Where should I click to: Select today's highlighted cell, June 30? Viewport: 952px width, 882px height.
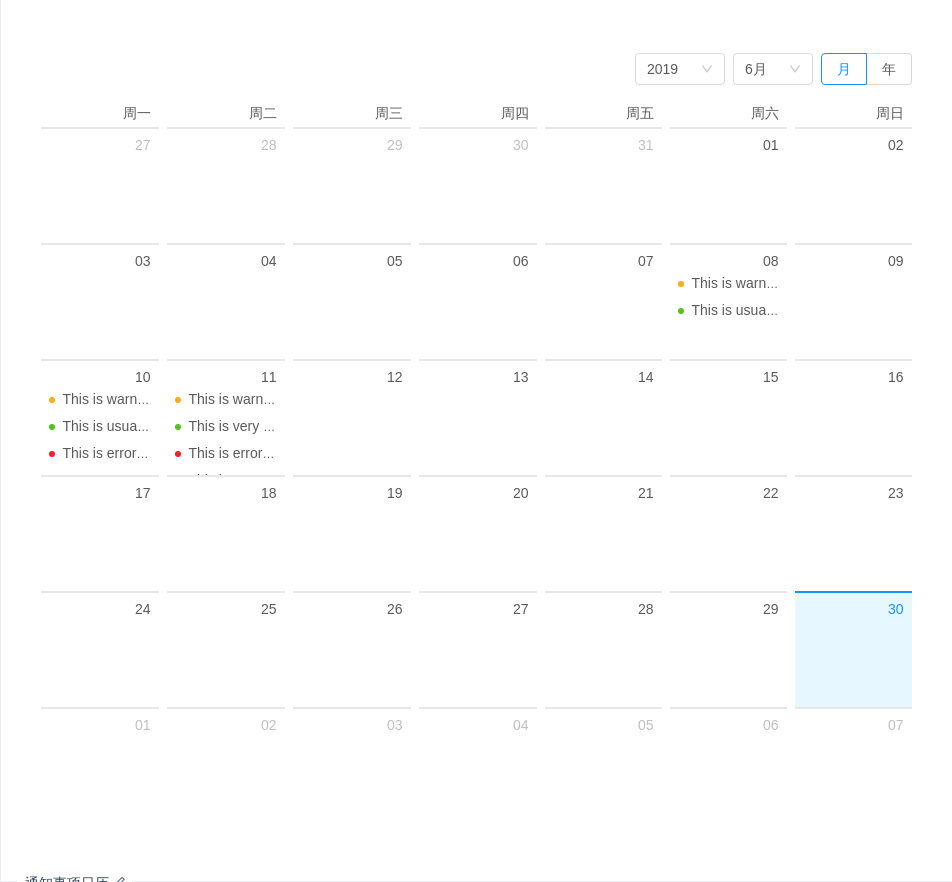[x=853, y=649]
